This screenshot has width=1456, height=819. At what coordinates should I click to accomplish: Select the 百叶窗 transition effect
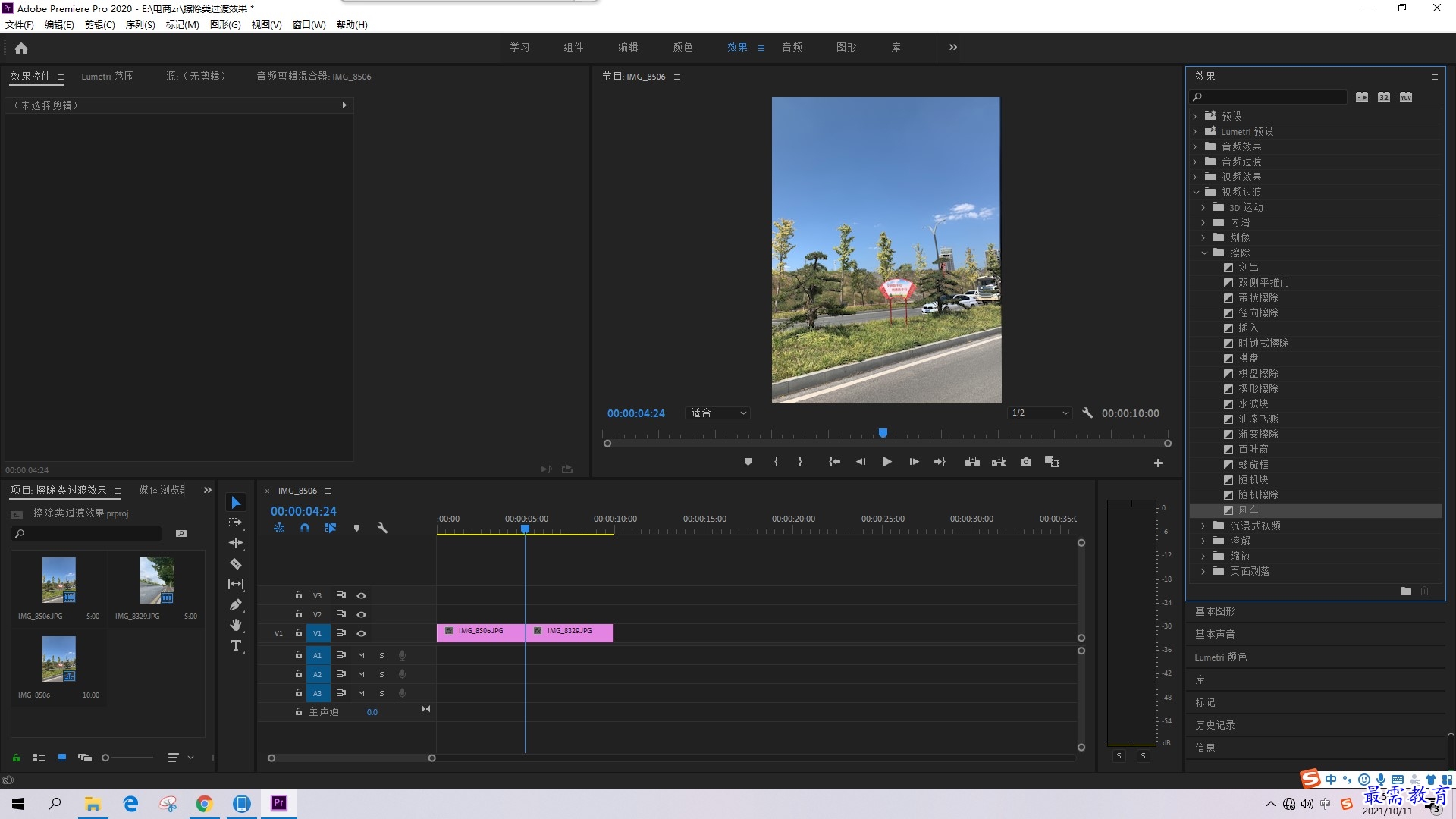[x=1253, y=450]
